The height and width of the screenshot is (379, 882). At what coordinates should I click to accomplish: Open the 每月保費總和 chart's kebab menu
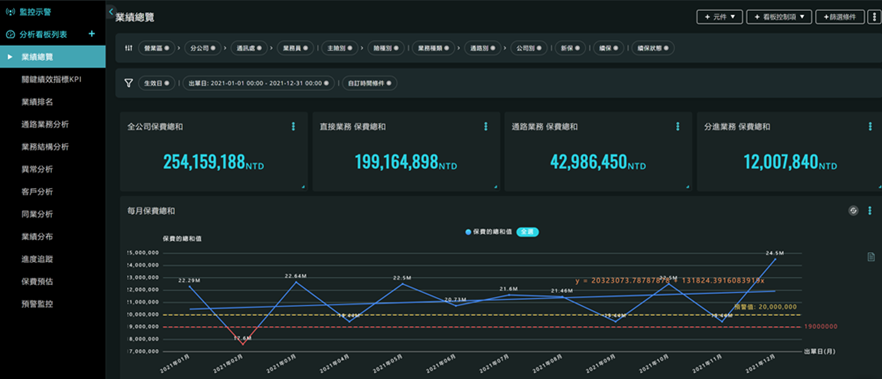point(870,211)
